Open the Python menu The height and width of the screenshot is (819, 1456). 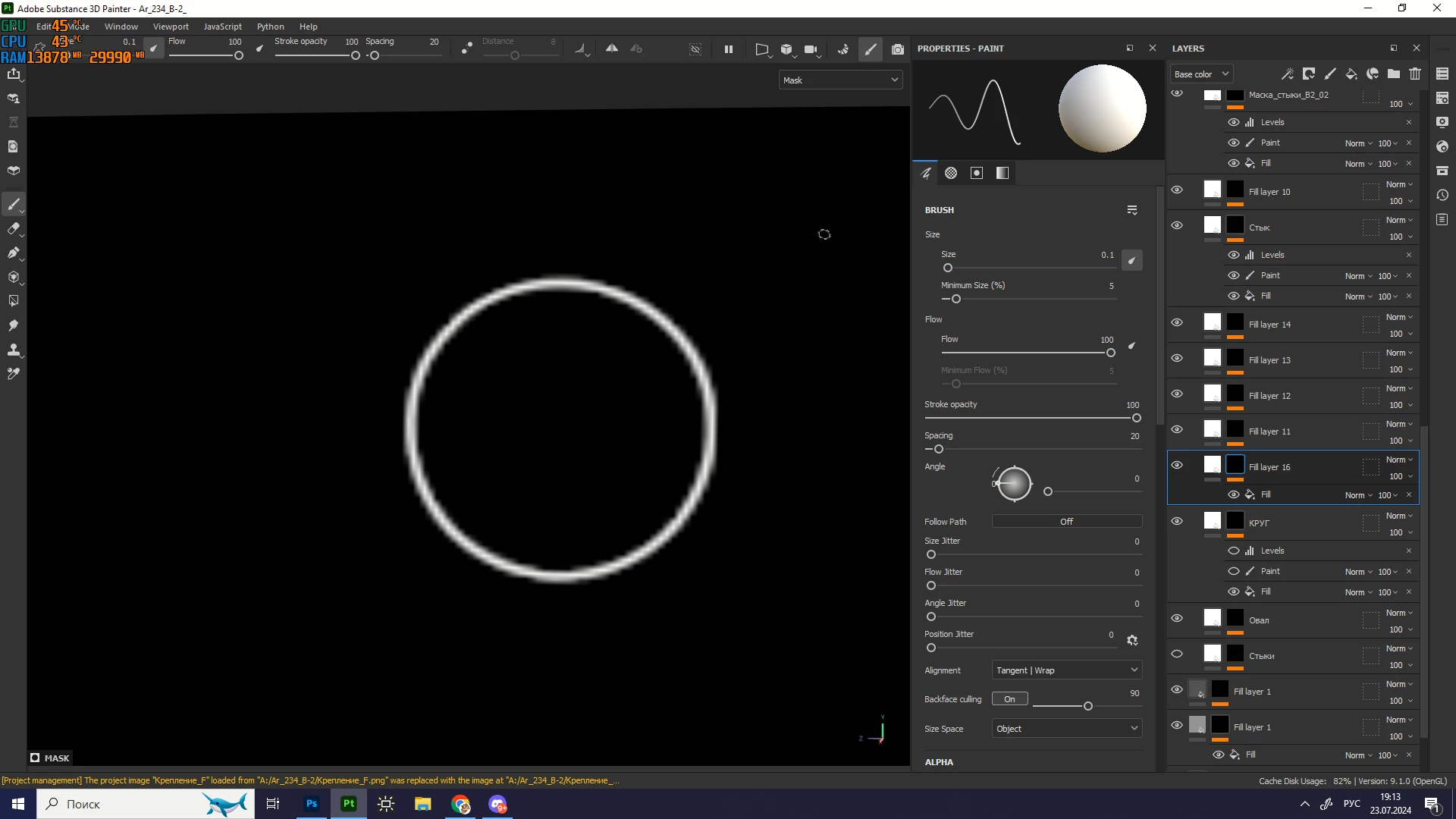pyautogui.click(x=270, y=27)
